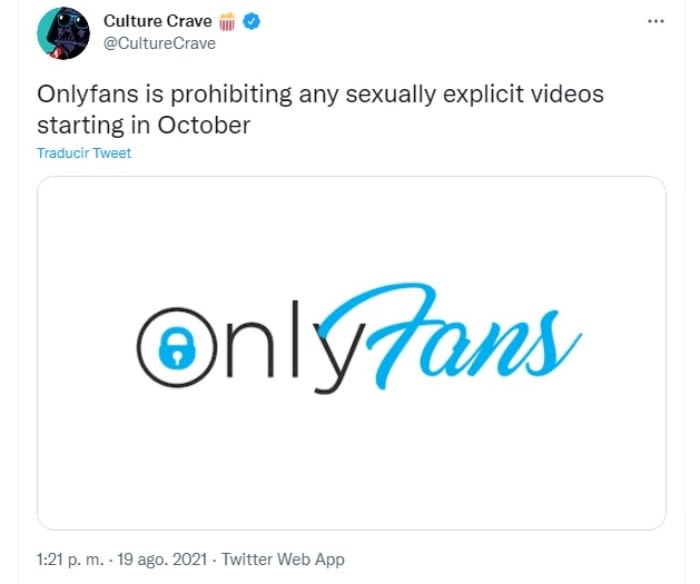The width and height of the screenshot is (700, 584).
Task: Click the Culture Crave profile avatar
Action: pyautogui.click(x=63, y=33)
